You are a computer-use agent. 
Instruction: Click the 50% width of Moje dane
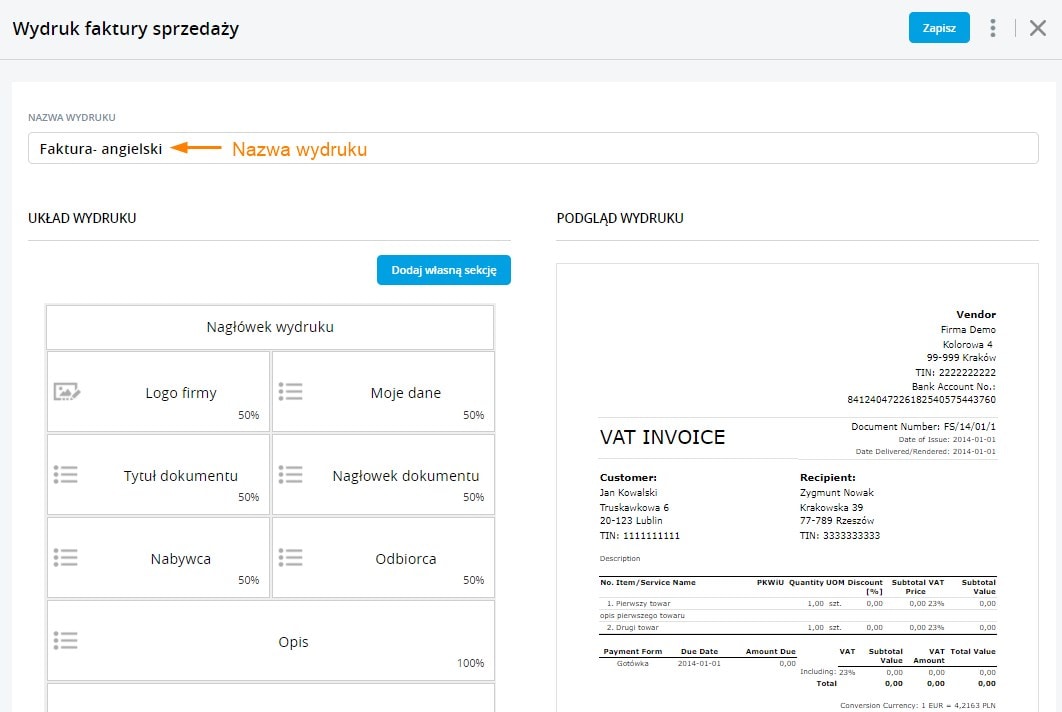473,415
